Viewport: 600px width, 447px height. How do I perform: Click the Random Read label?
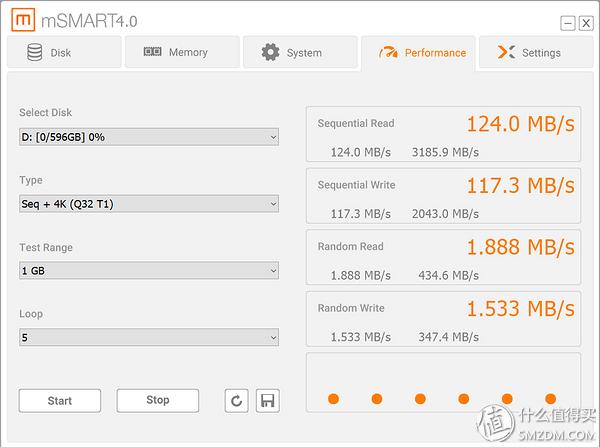click(351, 246)
